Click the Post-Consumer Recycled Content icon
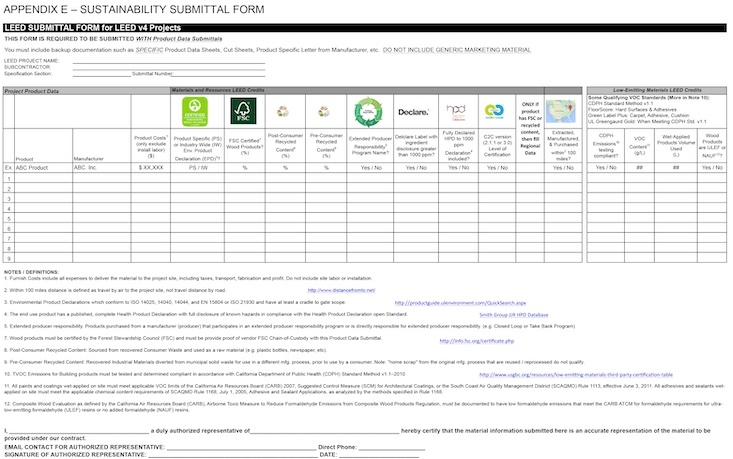The image size is (733, 459). (x=283, y=112)
